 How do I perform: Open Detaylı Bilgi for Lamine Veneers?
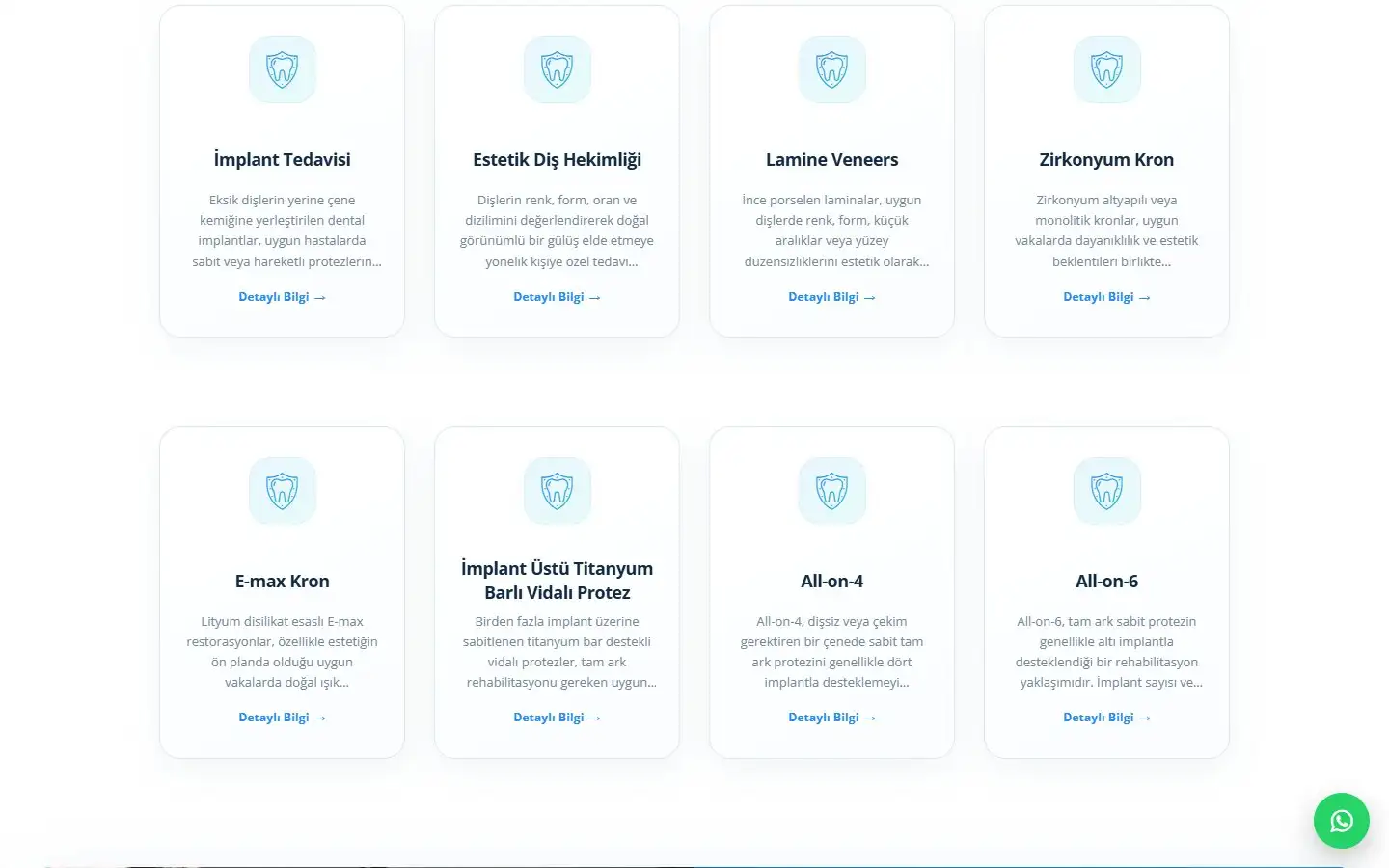click(x=832, y=297)
